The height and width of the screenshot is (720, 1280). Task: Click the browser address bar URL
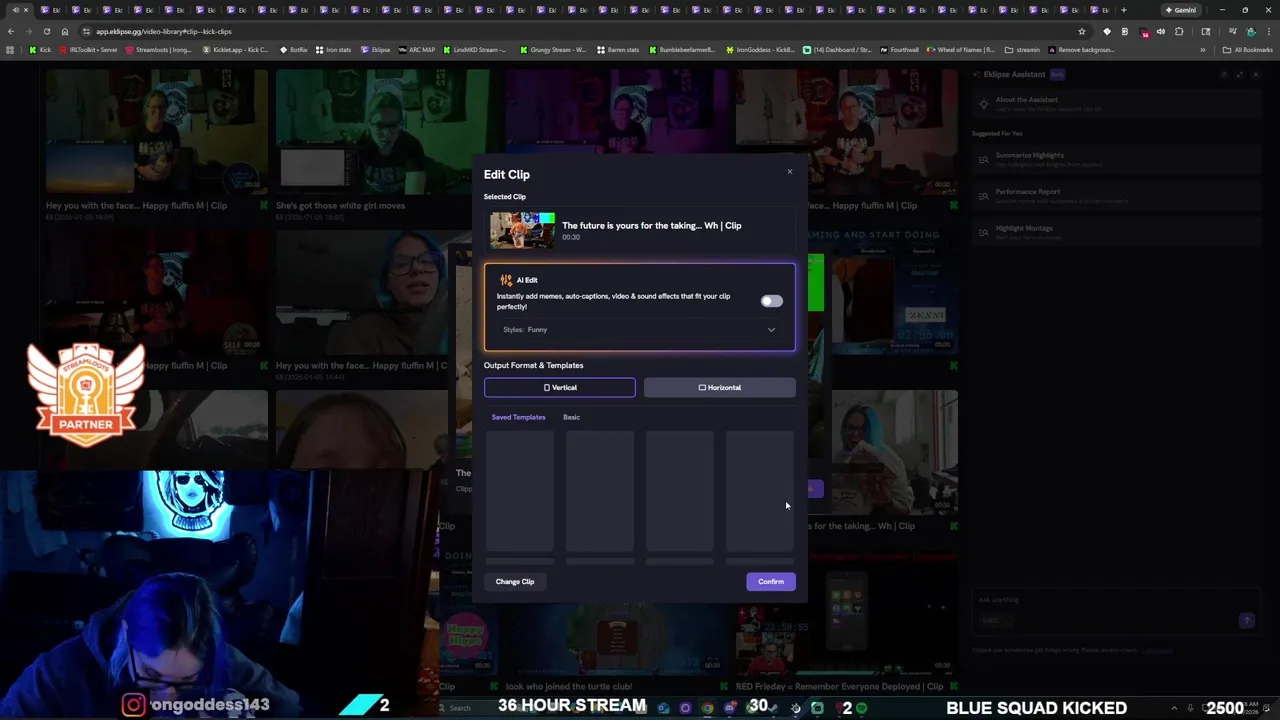tap(164, 31)
